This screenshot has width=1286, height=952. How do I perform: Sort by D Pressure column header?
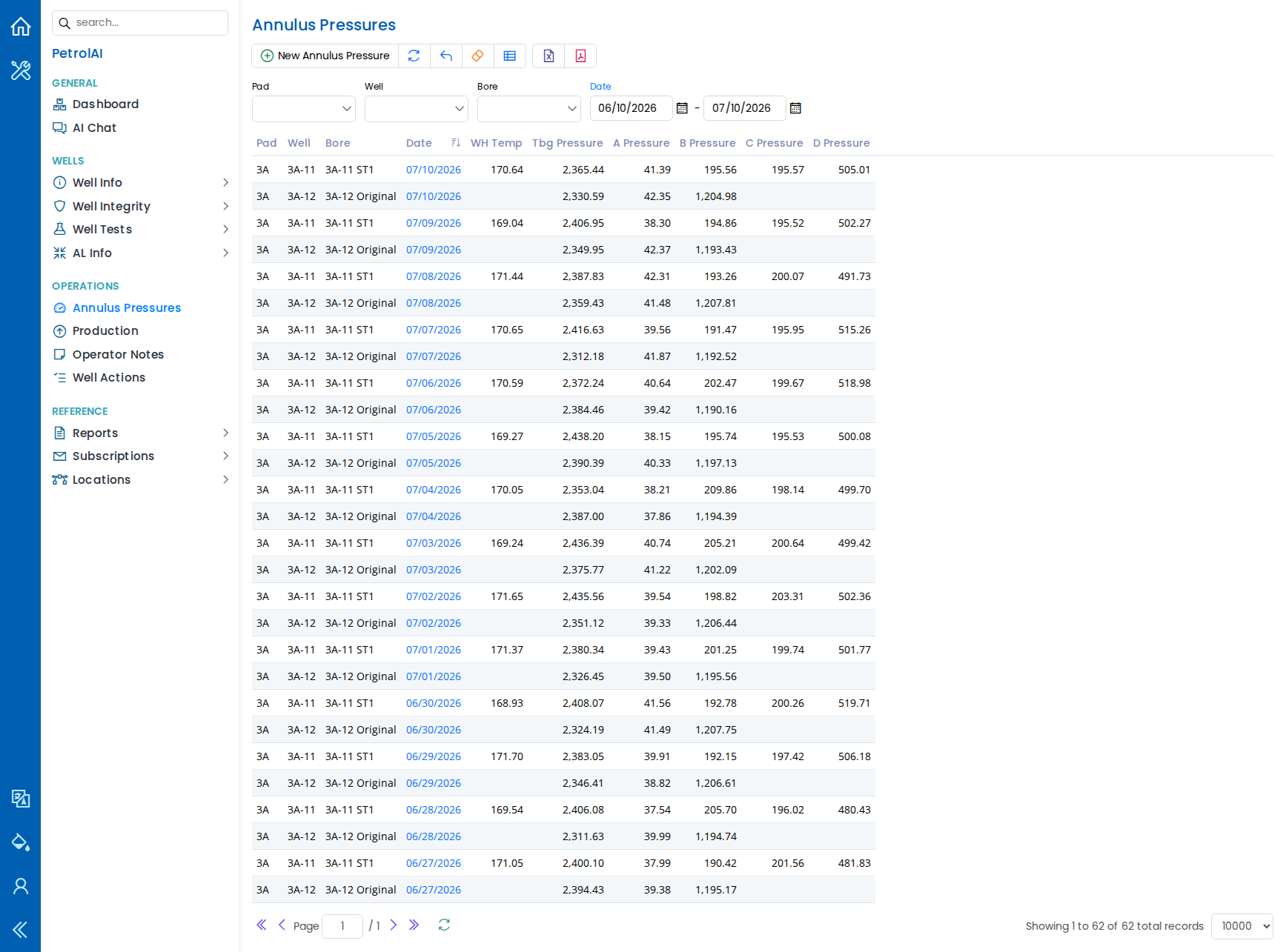(841, 143)
